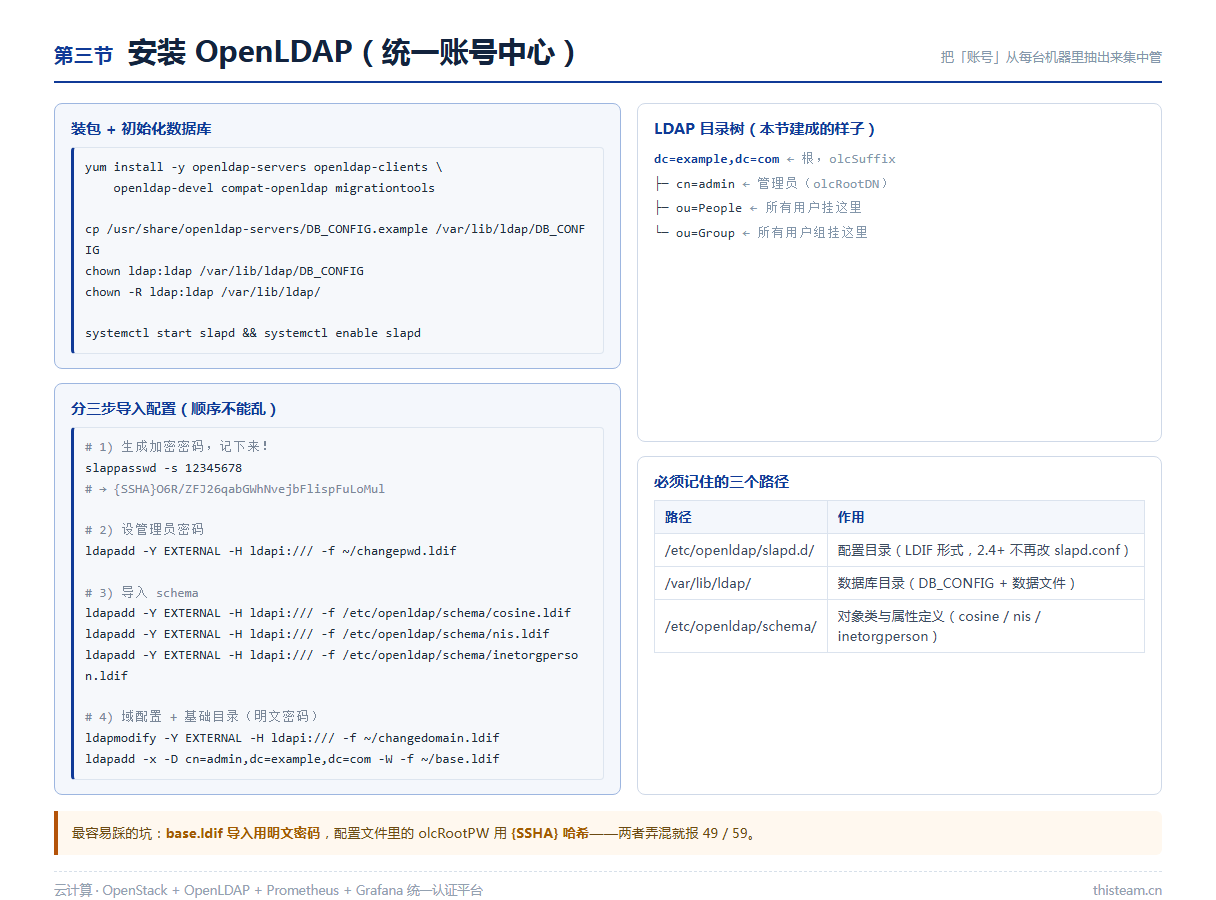Click the chown ldap:ldap DB_CONFIG line

[x=225, y=271]
